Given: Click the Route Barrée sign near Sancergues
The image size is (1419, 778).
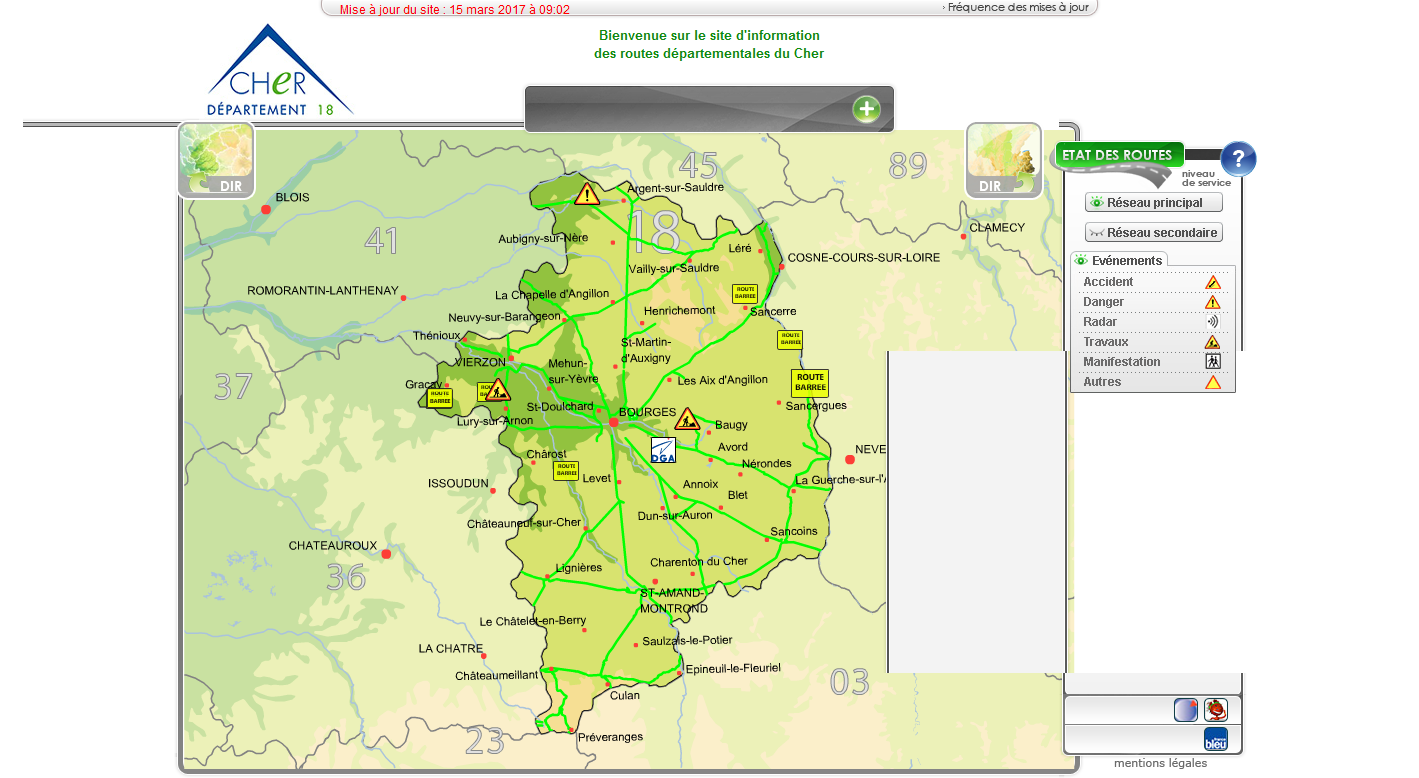Looking at the screenshot, I should coord(809,383).
